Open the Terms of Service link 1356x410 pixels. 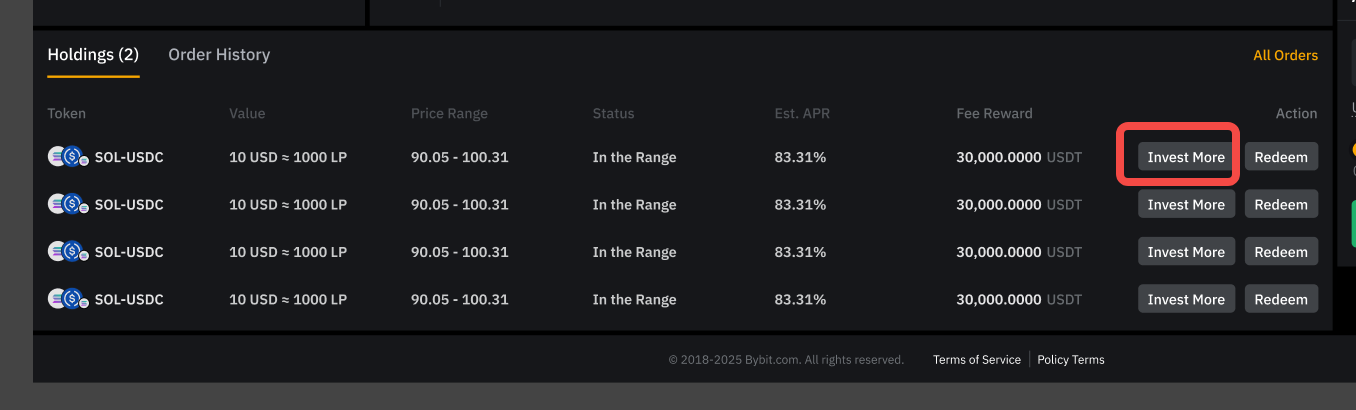[x=977, y=360]
